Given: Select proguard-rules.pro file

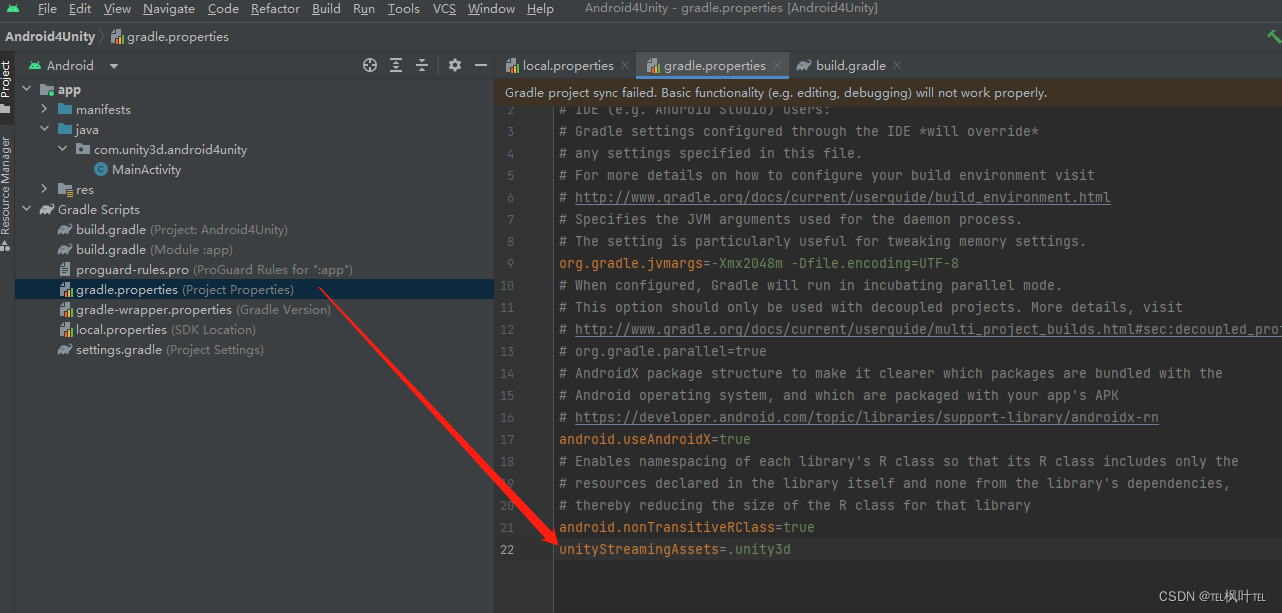Looking at the screenshot, I should pos(214,269).
